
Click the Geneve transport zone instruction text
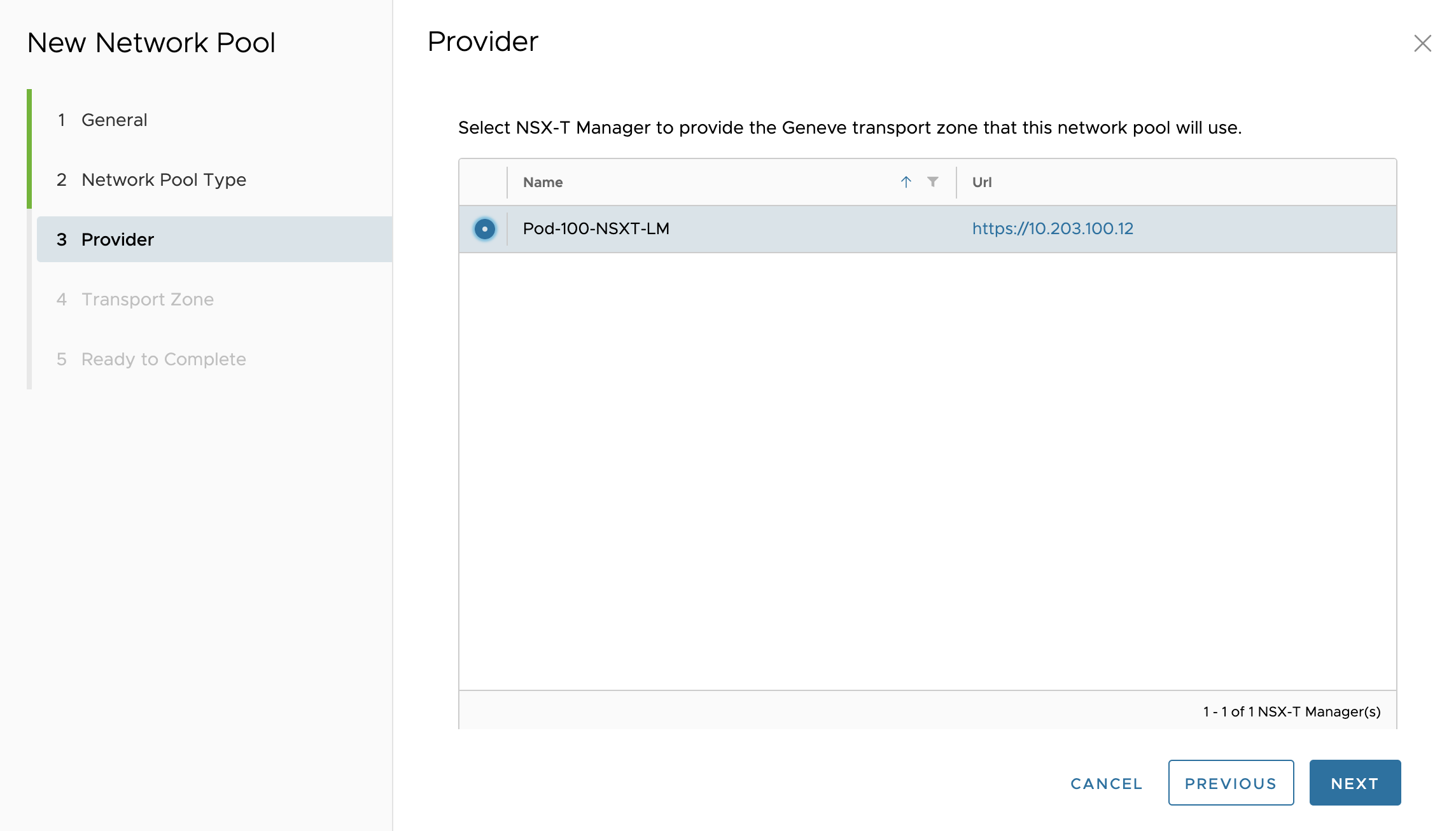tap(850, 128)
